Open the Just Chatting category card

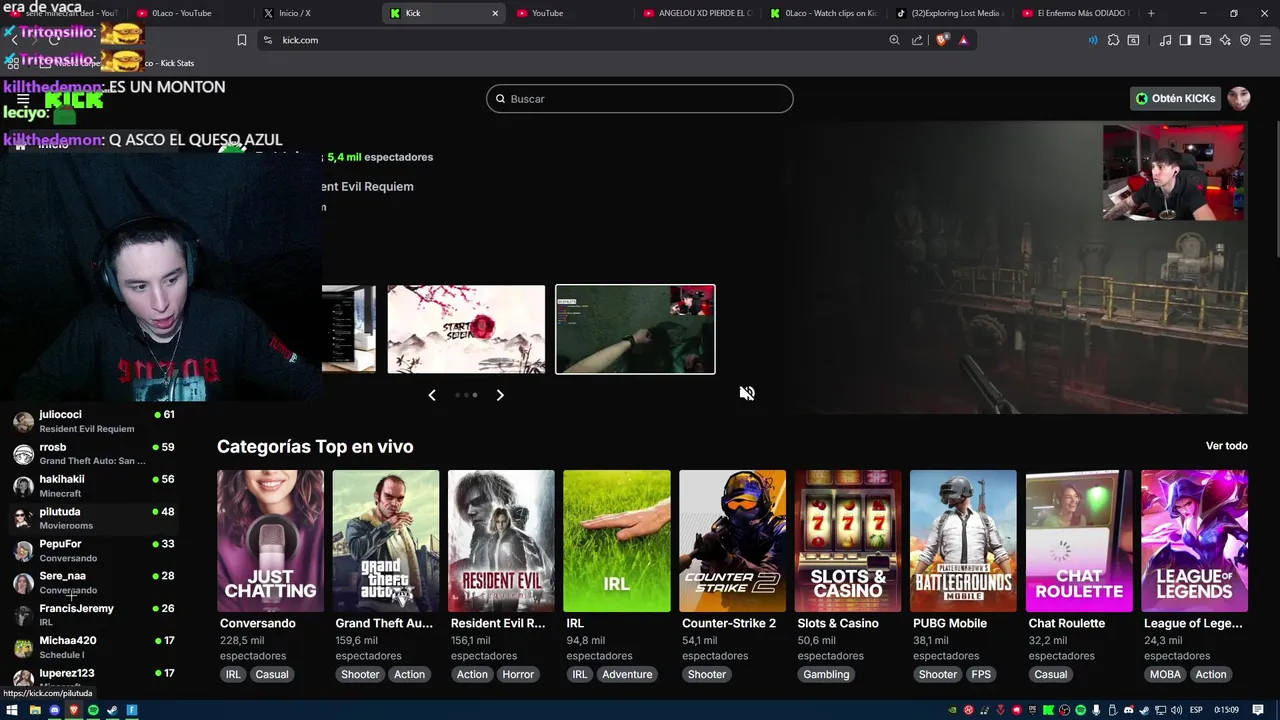pyautogui.click(x=270, y=541)
